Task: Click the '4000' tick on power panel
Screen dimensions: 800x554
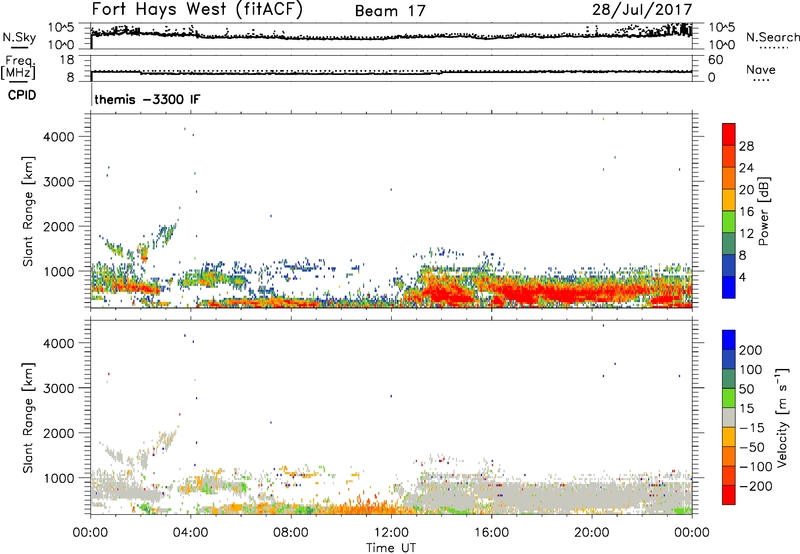Action: pyautogui.click(x=59, y=137)
